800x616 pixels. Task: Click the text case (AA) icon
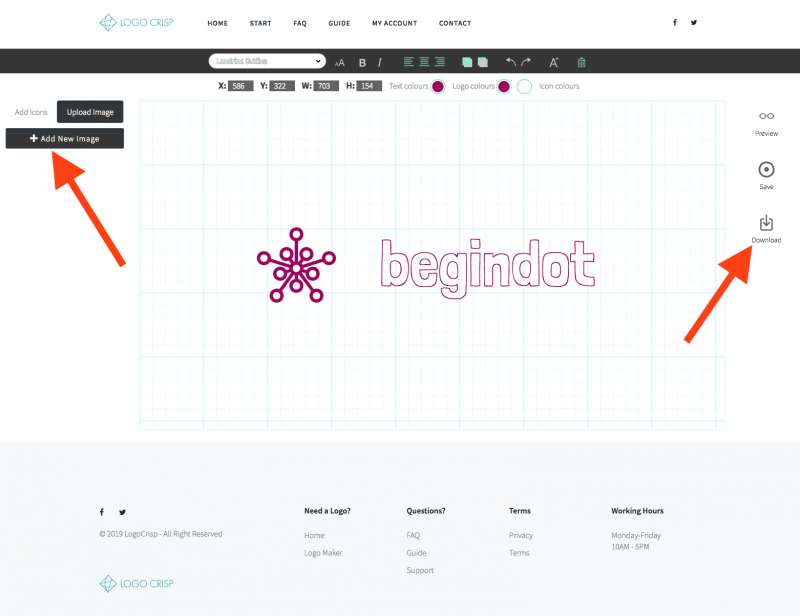pos(339,63)
